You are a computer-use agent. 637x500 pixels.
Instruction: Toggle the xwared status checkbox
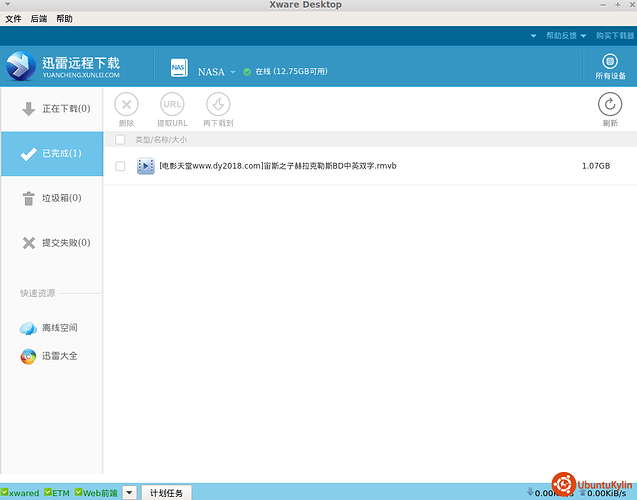click(x=5, y=492)
